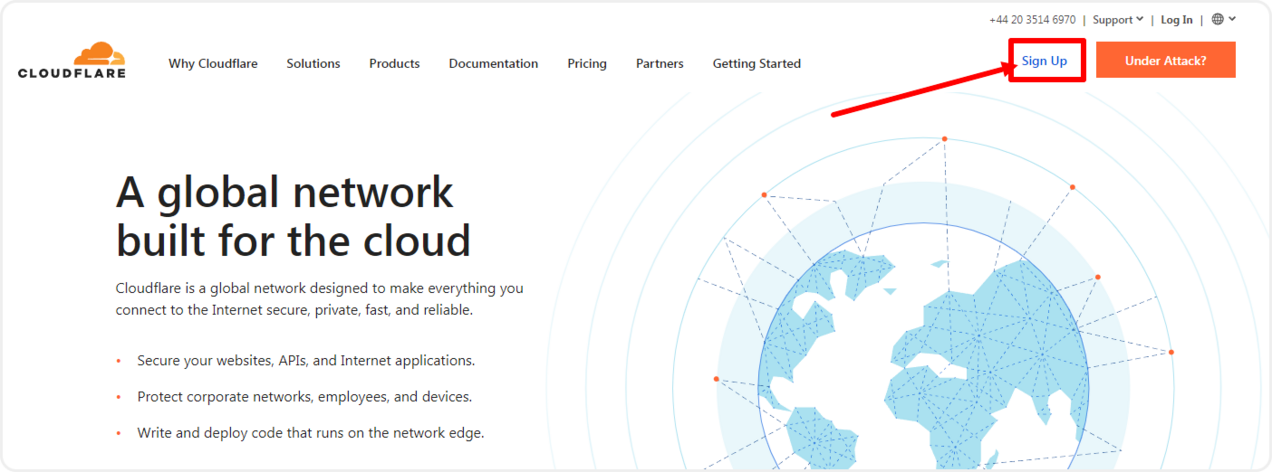Open the globe language selector
Viewport: 1272px width, 472px height.
[1224, 19]
